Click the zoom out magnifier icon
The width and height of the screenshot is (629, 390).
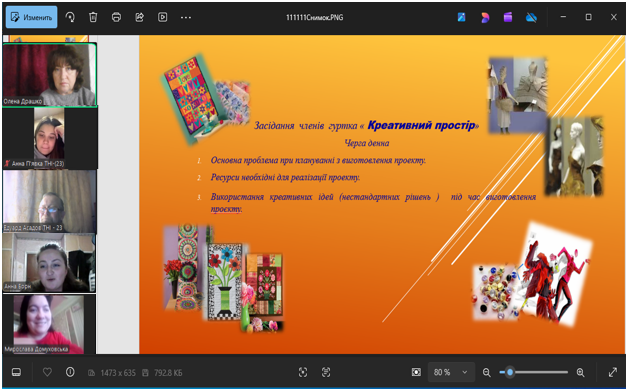pos(487,372)
